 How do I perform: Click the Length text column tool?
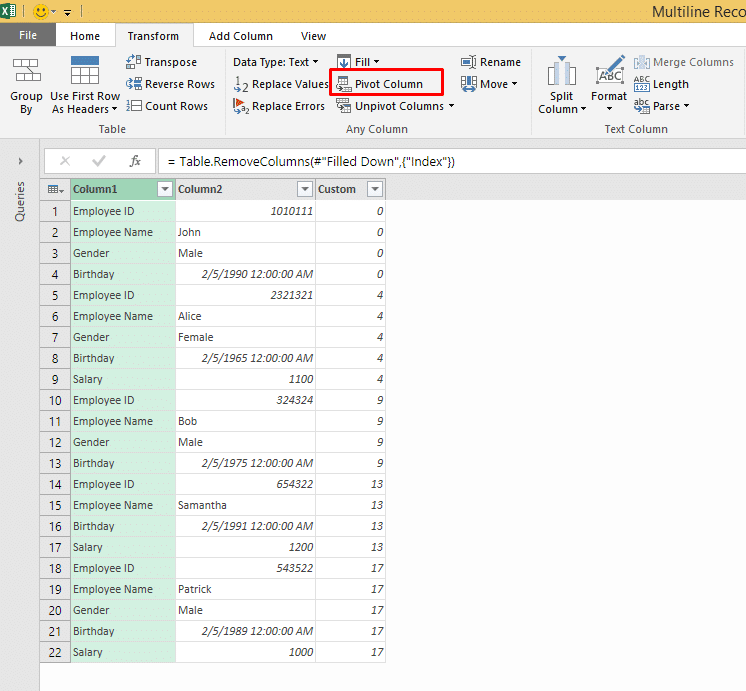coord(661,84)
